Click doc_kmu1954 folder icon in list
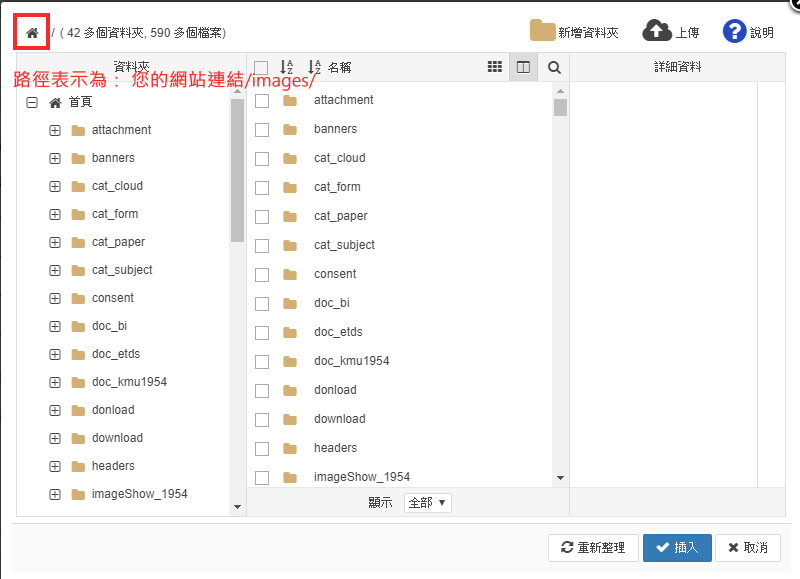This screenshot has height=579, width=800. (290, 362)
